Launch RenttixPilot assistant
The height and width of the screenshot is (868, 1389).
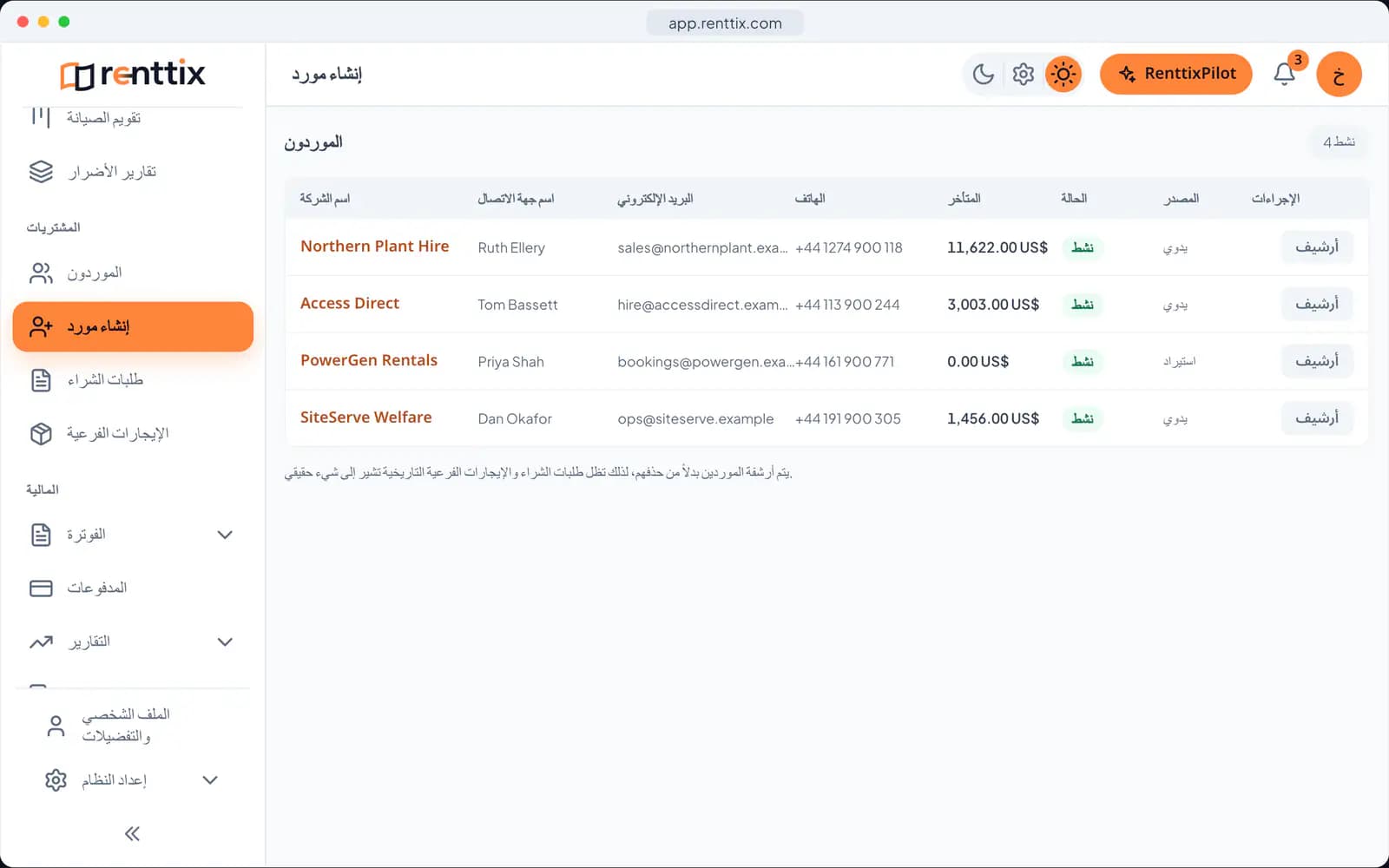click(x=1176, y=74)
